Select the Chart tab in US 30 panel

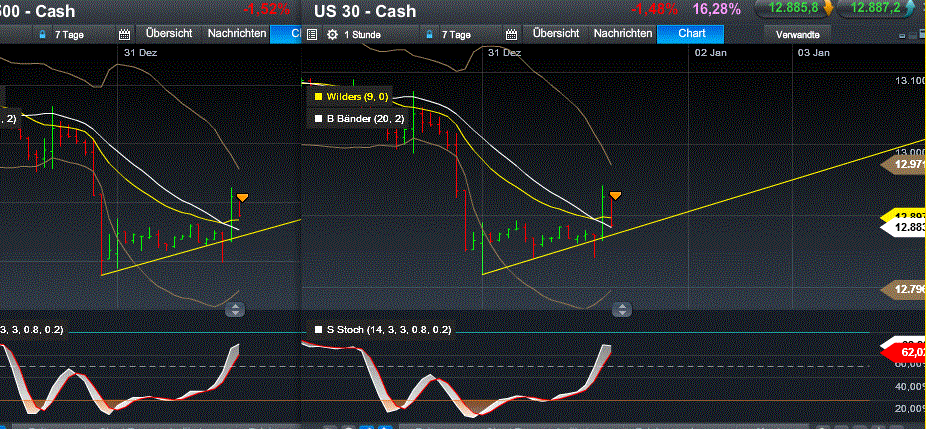(x=692, y=34)
